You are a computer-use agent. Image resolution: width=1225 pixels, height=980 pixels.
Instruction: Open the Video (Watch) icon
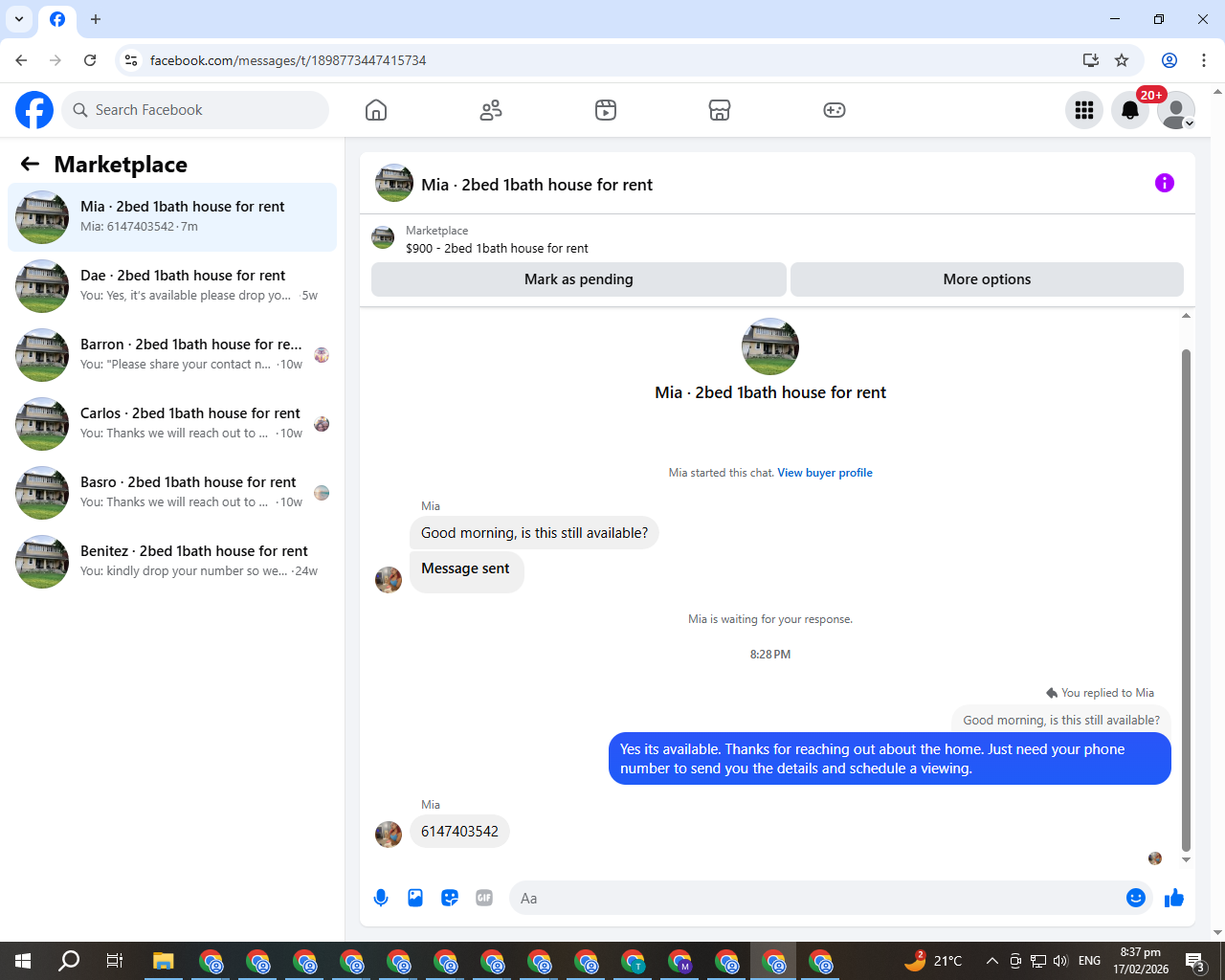[606, 110]
